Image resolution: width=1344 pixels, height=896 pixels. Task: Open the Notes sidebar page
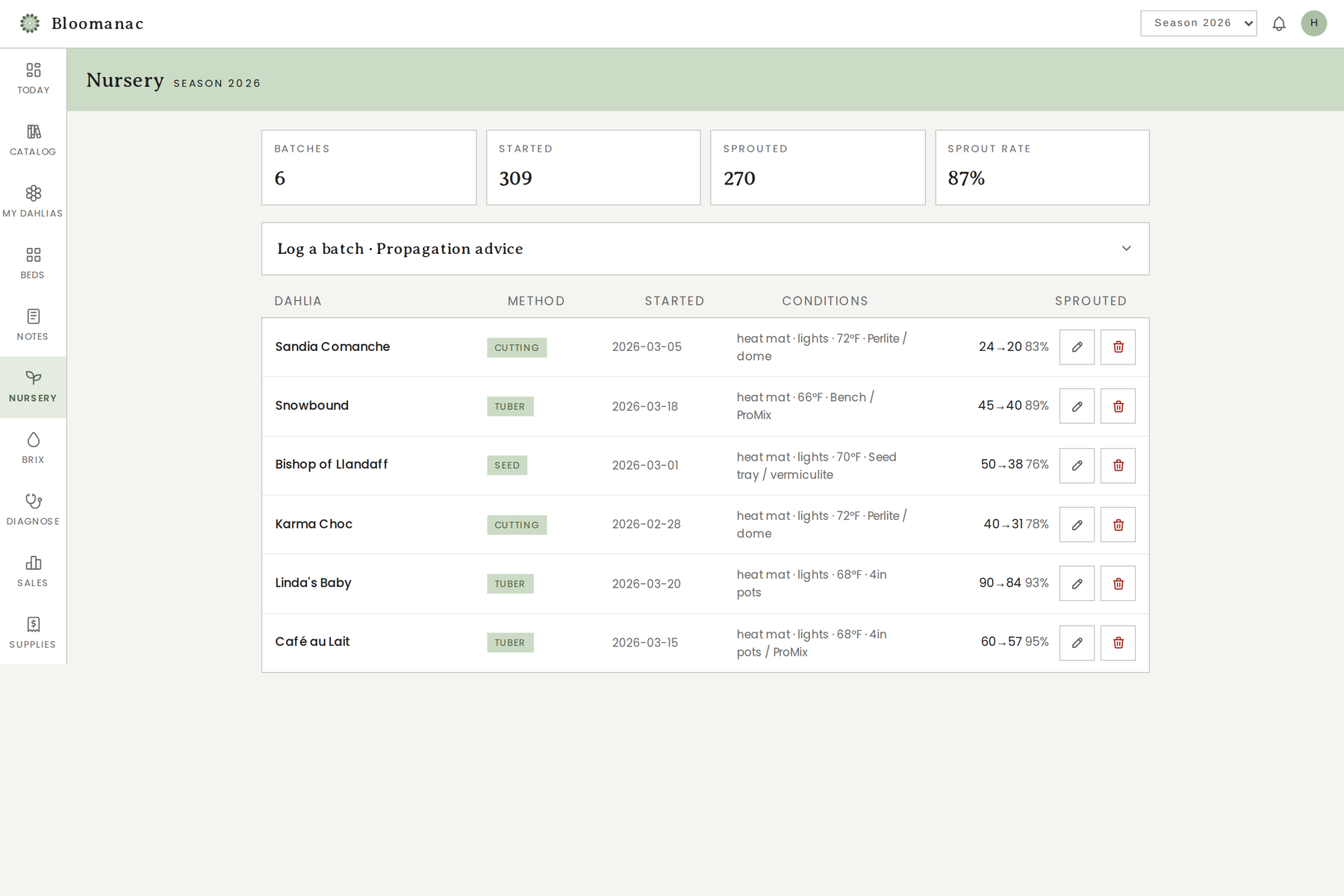(33, 326)
